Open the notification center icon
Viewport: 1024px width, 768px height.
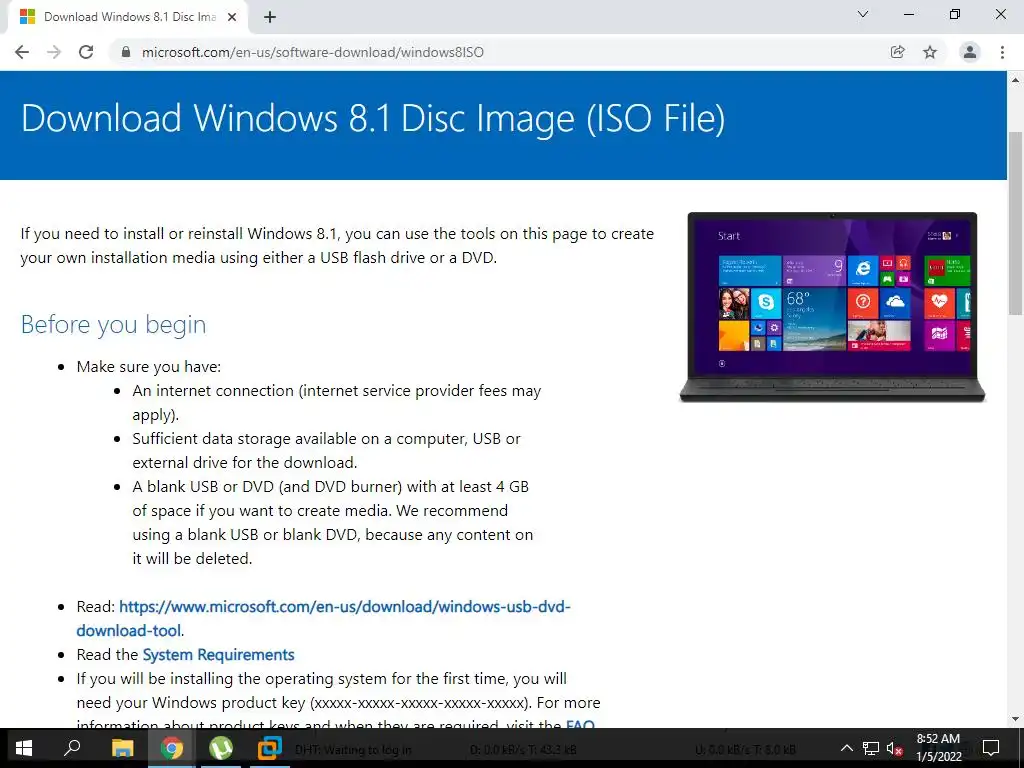pyautogui.click(x=991, y=748)
